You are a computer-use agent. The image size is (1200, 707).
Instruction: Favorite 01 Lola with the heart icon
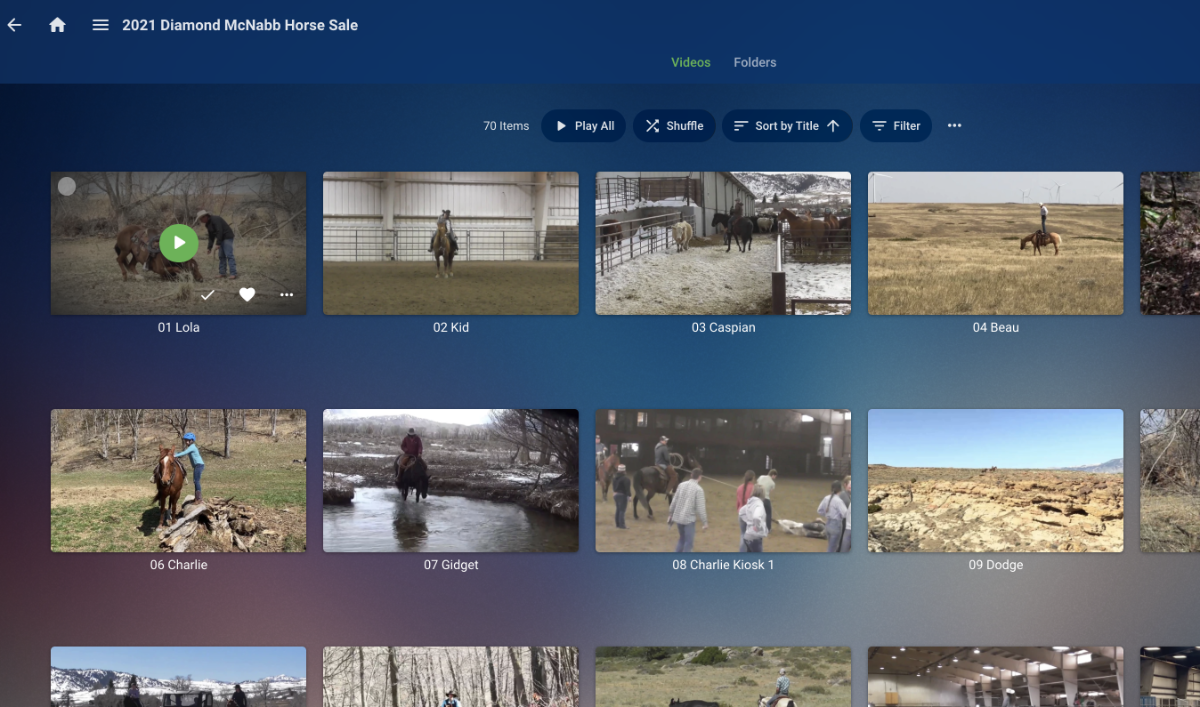[247, 294]
